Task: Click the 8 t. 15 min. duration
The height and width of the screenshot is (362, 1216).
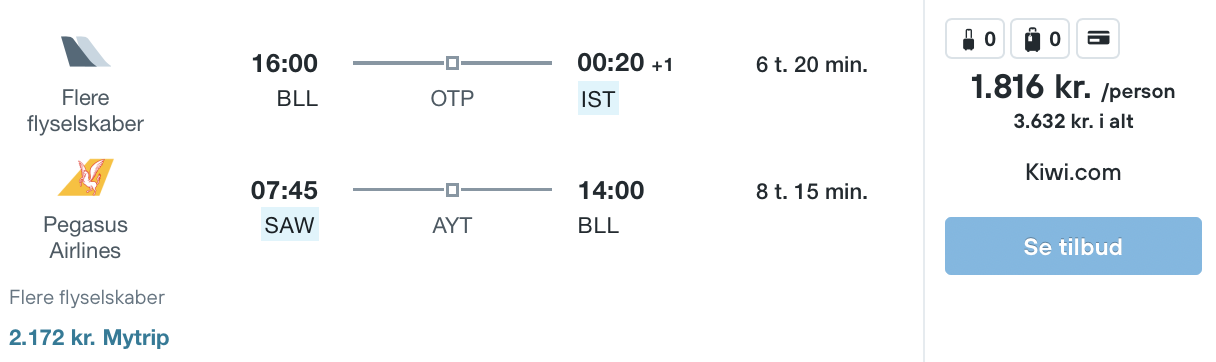Action: 812,191
